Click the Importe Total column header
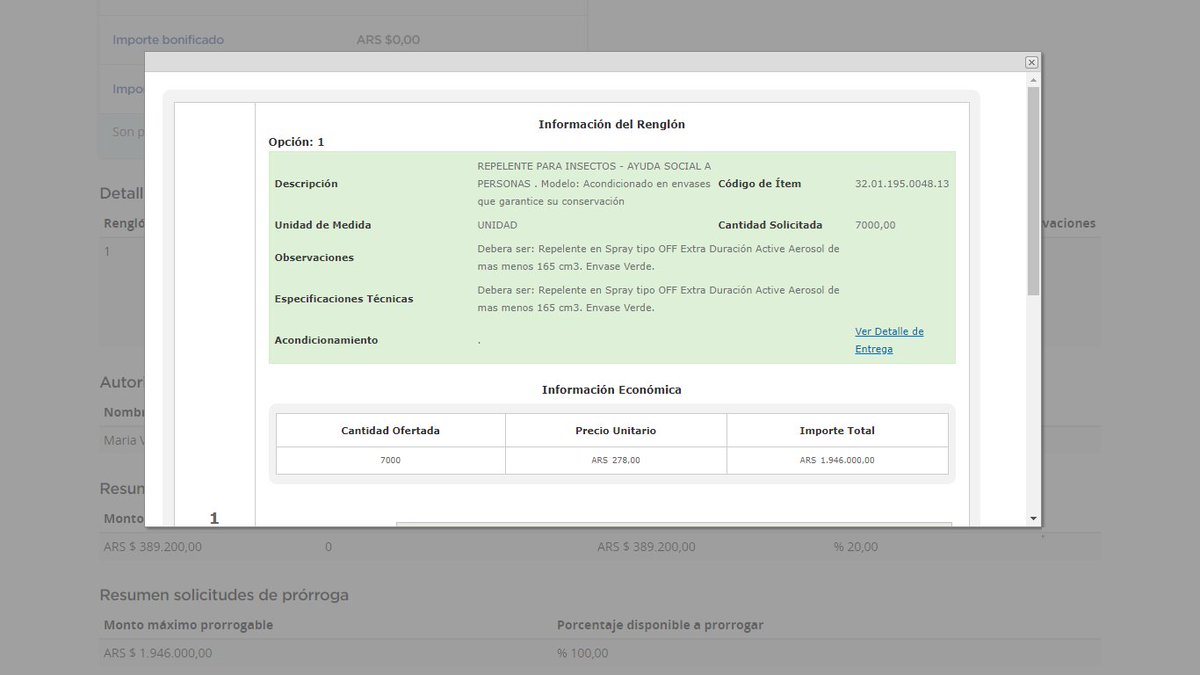The width and height of the screenshot is (1200, 675). (x=837, y=431)
